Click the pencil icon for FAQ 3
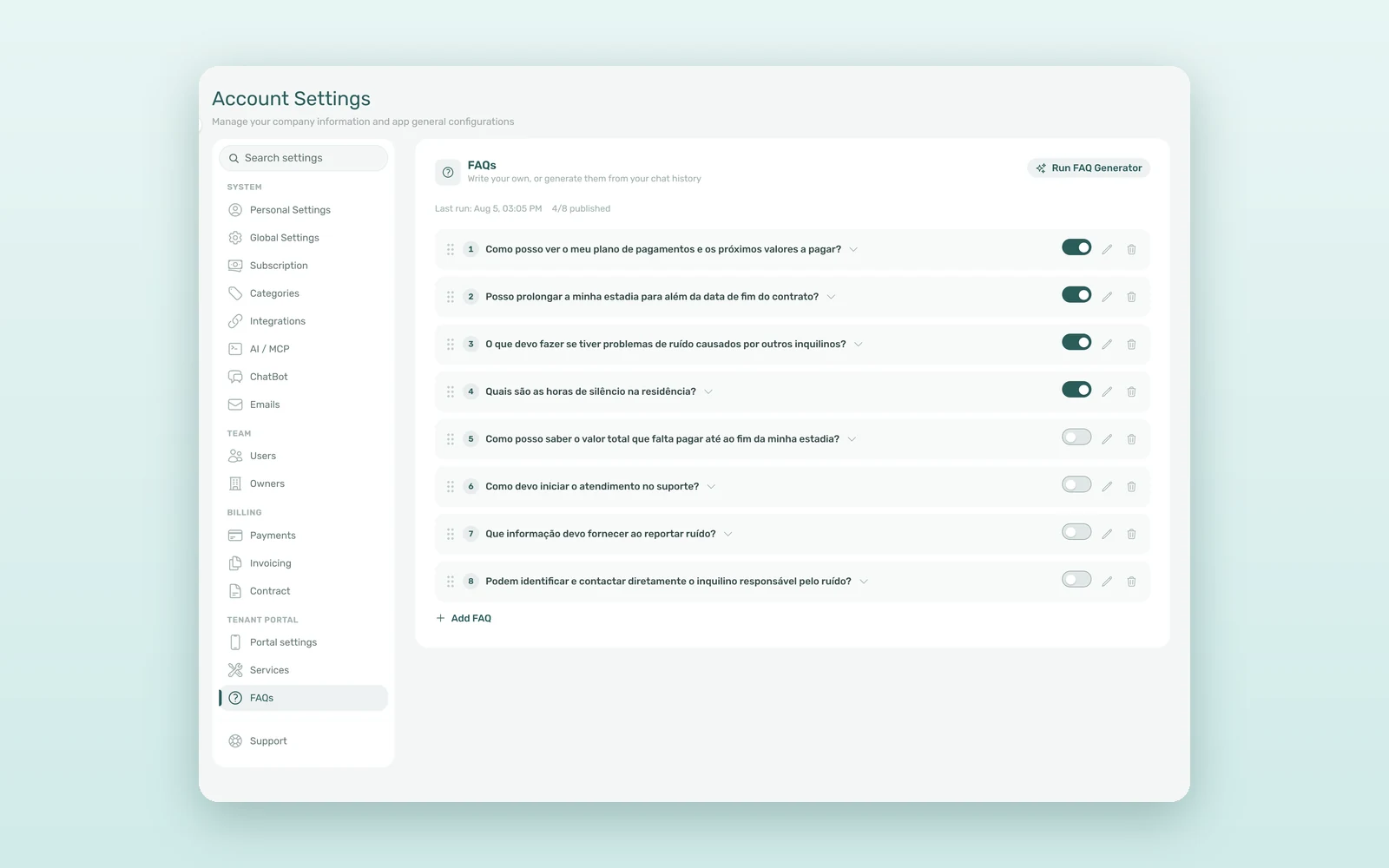The width and height of the screenshot is (1389, 868). click(1107, 345)
